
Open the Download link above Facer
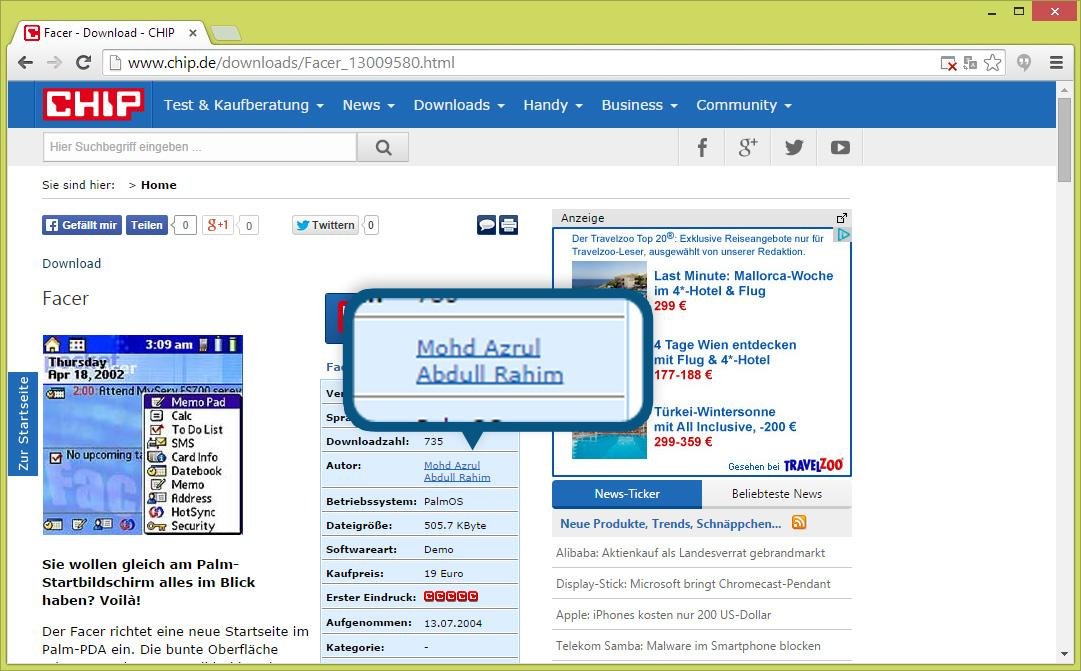[x=72, y=263]
